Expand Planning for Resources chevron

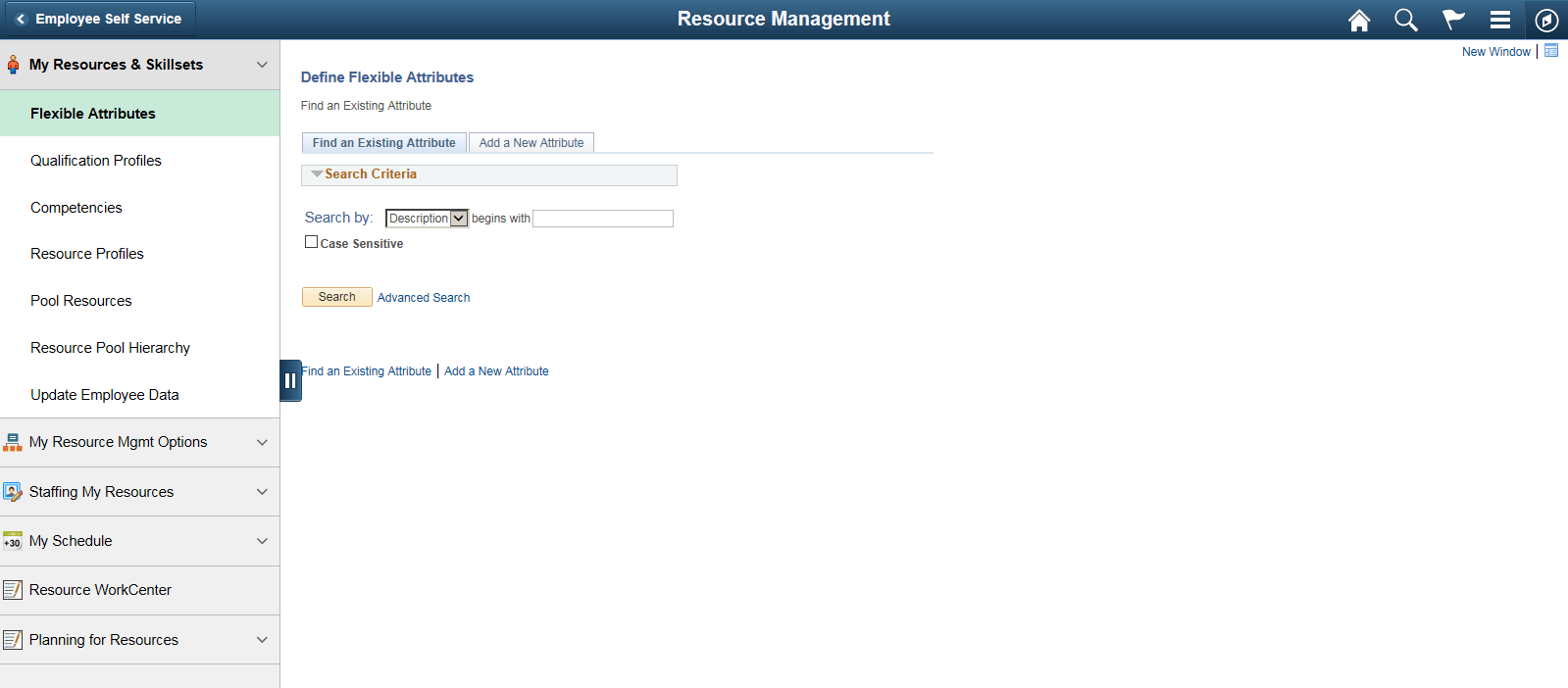tap(262, 640)
